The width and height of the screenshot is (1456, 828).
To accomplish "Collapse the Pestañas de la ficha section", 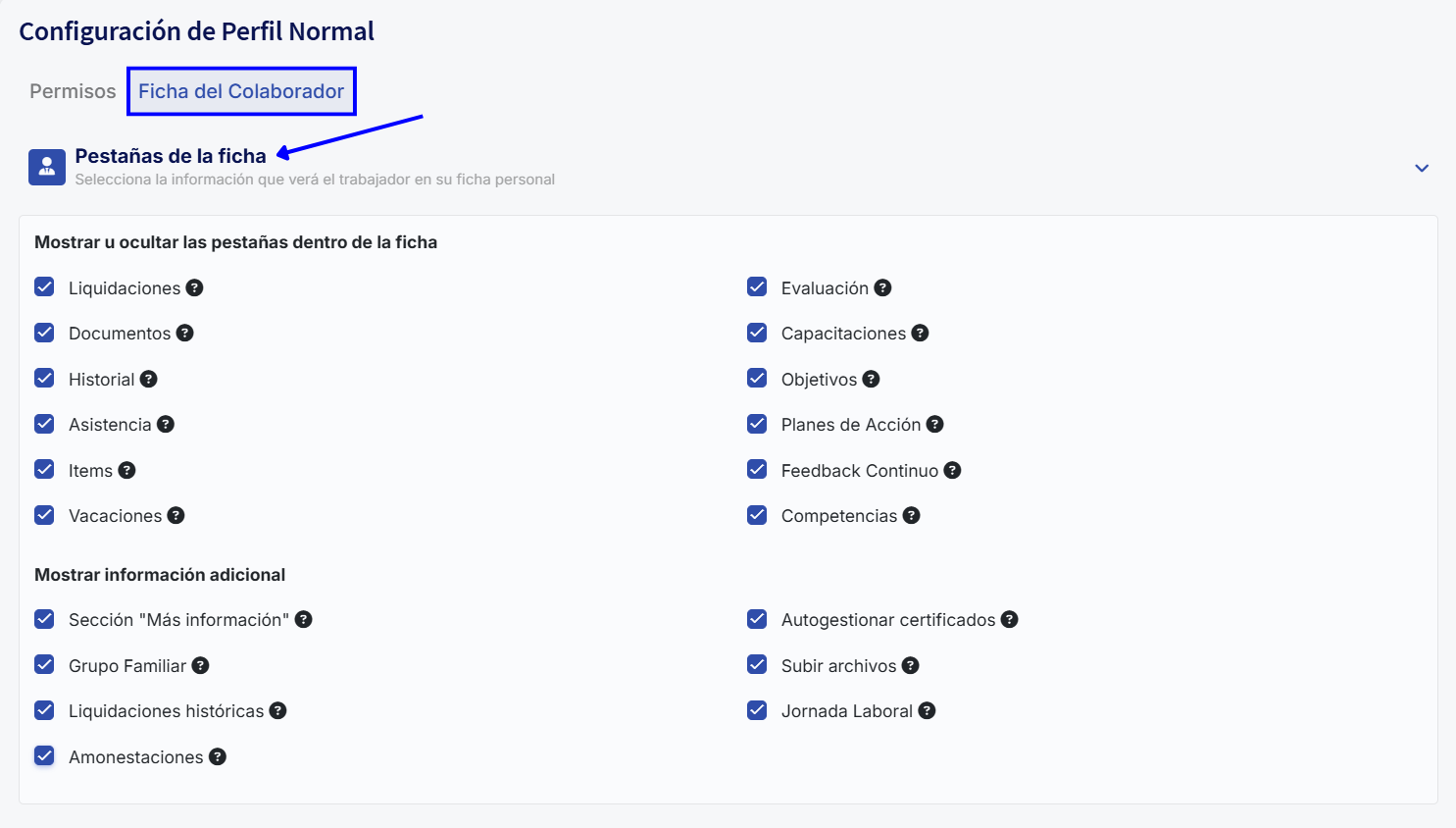I will click(1422, 168).
